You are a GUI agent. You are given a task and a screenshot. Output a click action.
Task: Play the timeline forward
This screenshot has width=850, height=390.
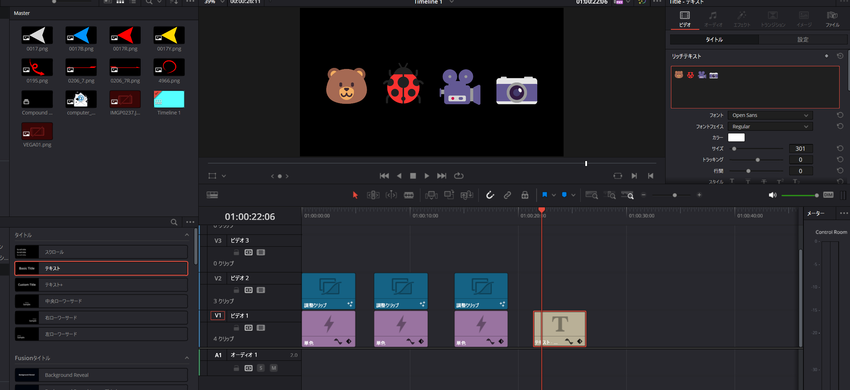pyautogui.click(x=427, y=176)
